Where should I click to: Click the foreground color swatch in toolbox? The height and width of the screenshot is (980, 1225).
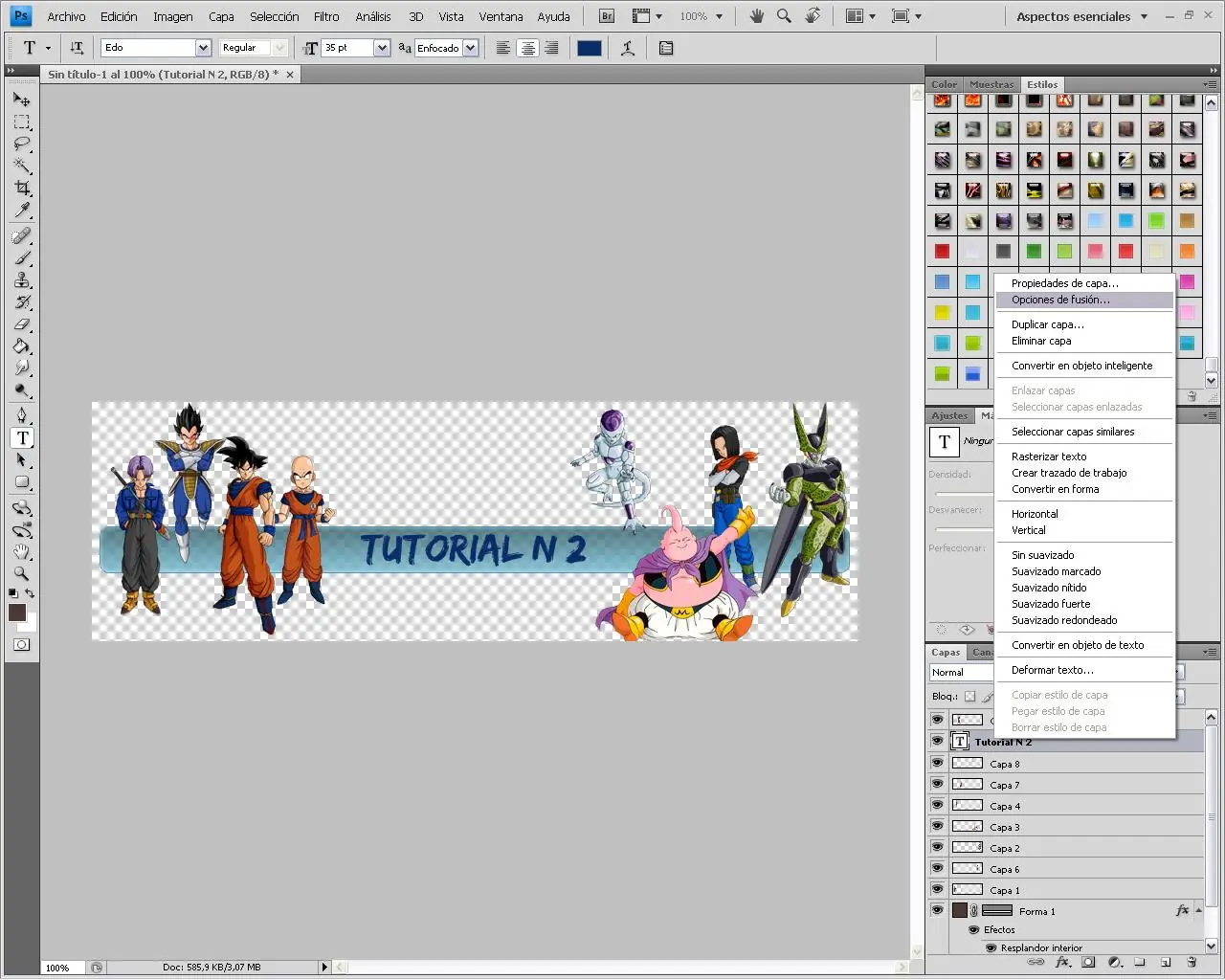click(17, 612)
